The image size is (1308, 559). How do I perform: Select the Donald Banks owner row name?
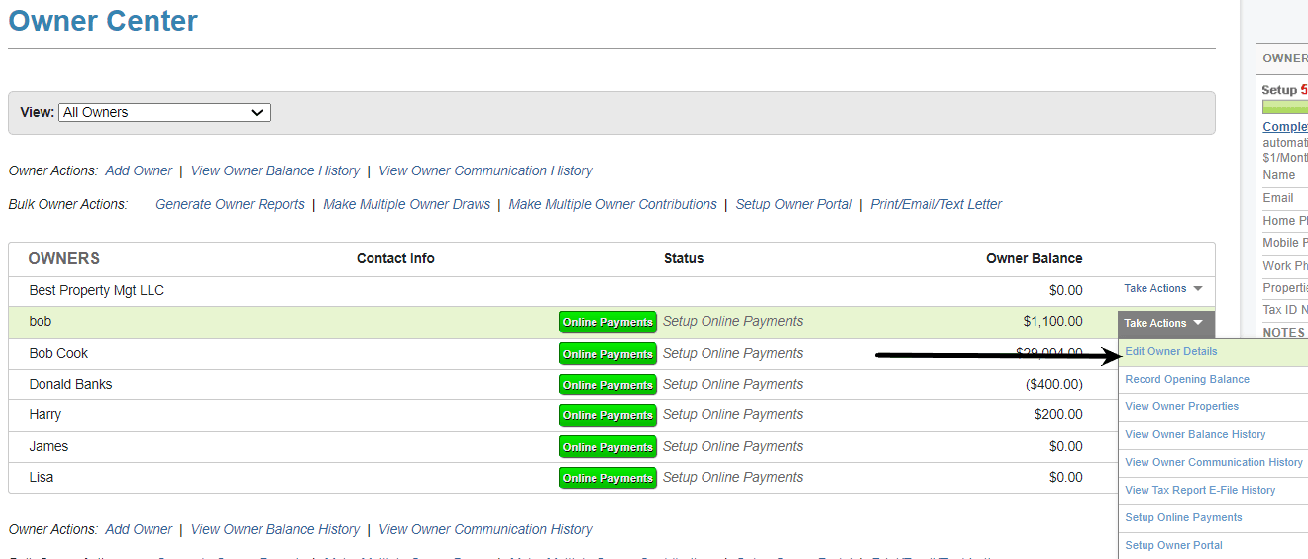(71, 384)
